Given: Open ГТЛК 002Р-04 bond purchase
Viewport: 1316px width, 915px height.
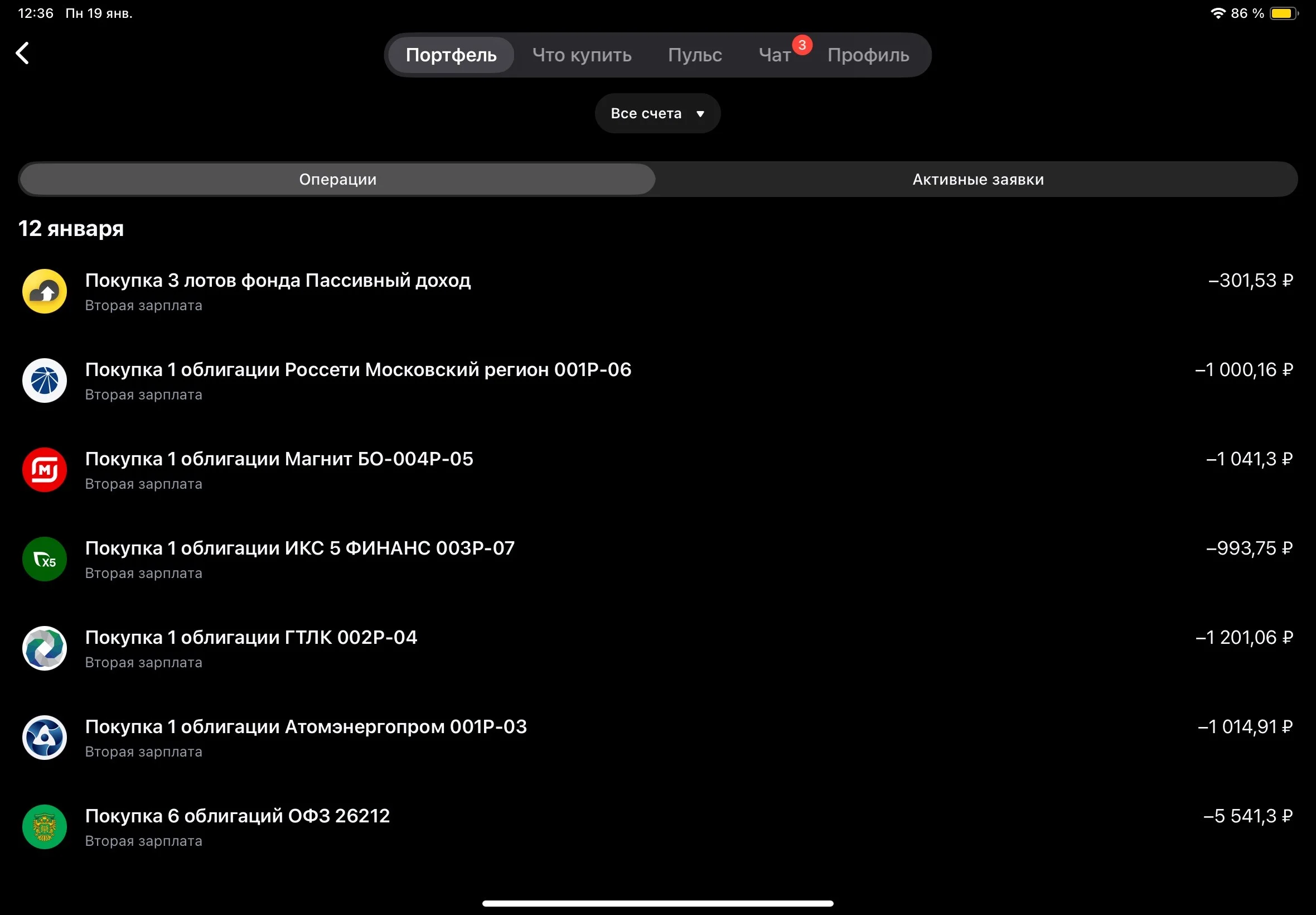Looking at the screenshot, I should 657,648.
